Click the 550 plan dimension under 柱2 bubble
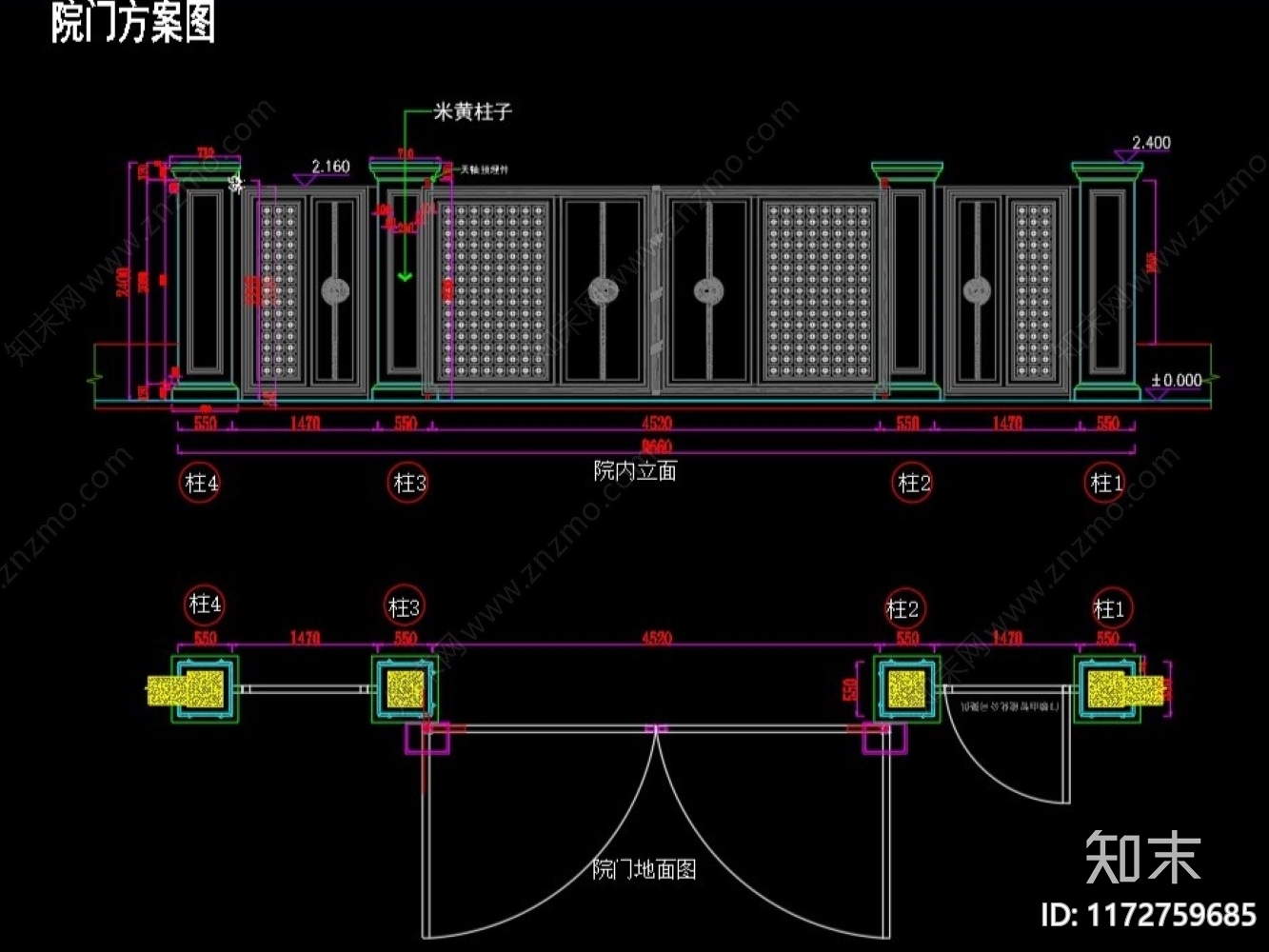Screen dimensions: 1269x952 [x=908, y=638]
